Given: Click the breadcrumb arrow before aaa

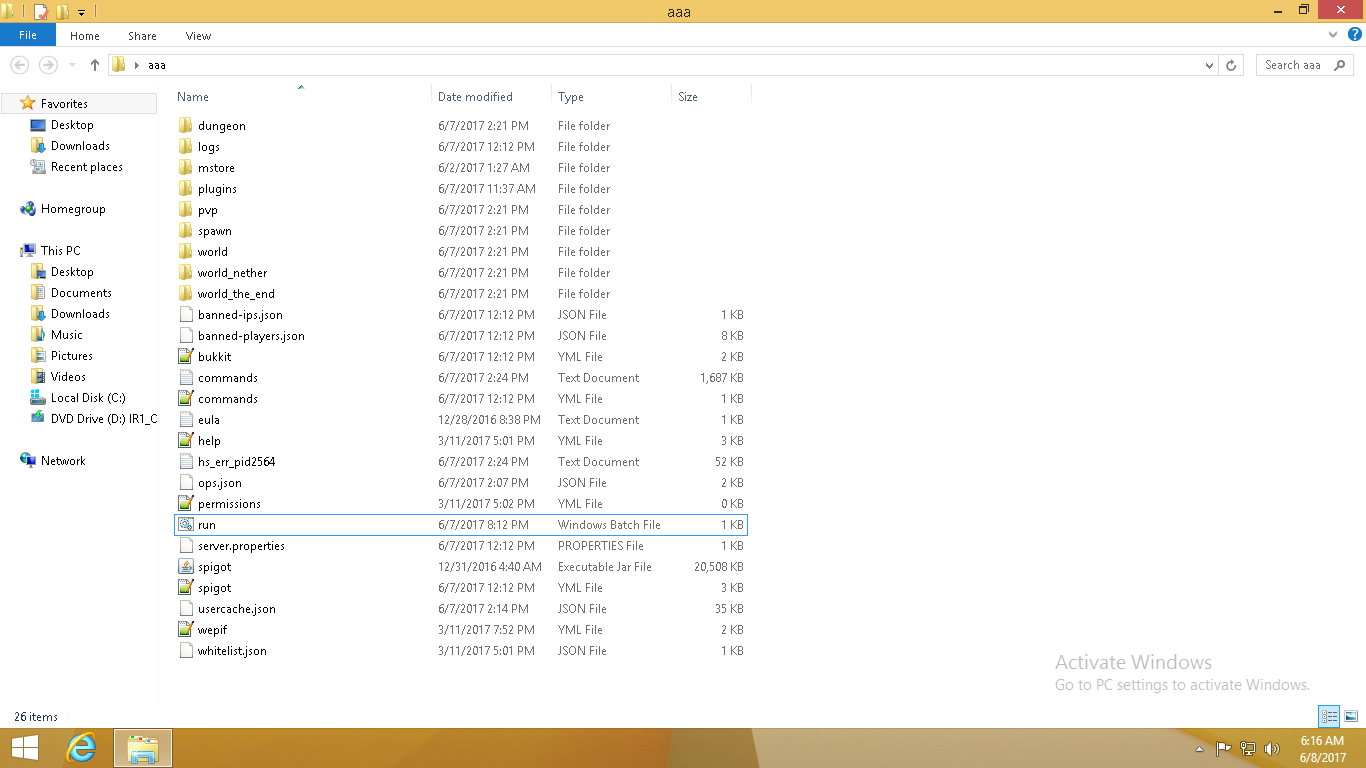Looking at the screenshot, I should (136, 65).
